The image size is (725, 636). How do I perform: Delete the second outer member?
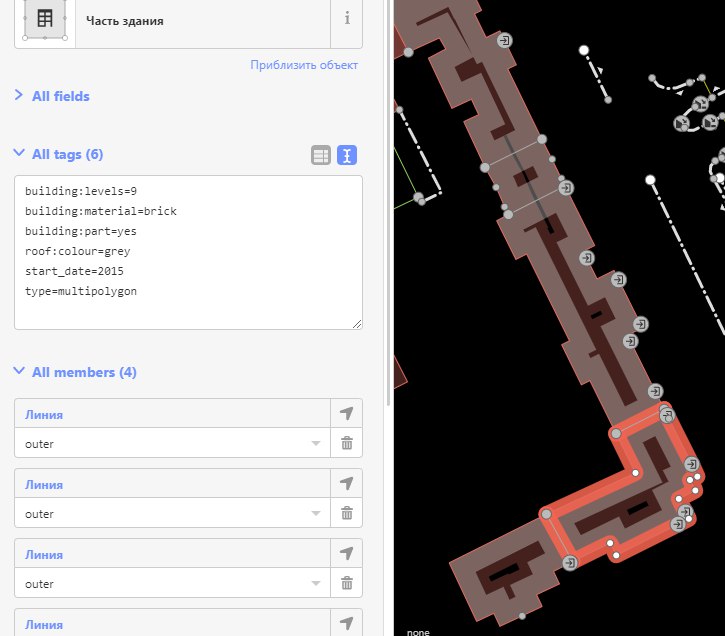click(x=347, y=514)
